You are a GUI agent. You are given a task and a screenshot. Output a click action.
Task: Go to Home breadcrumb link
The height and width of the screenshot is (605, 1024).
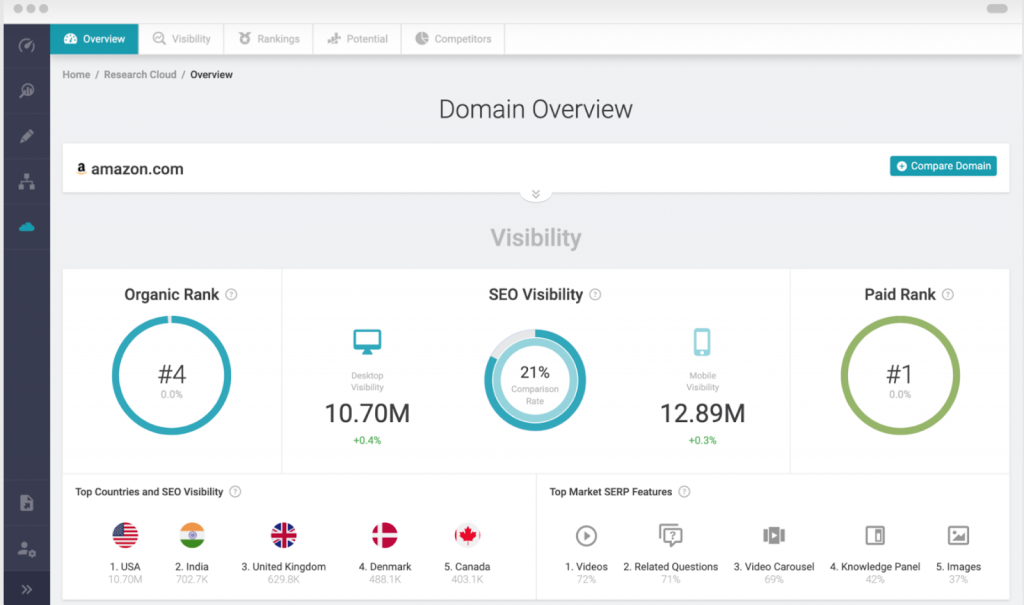76,74
